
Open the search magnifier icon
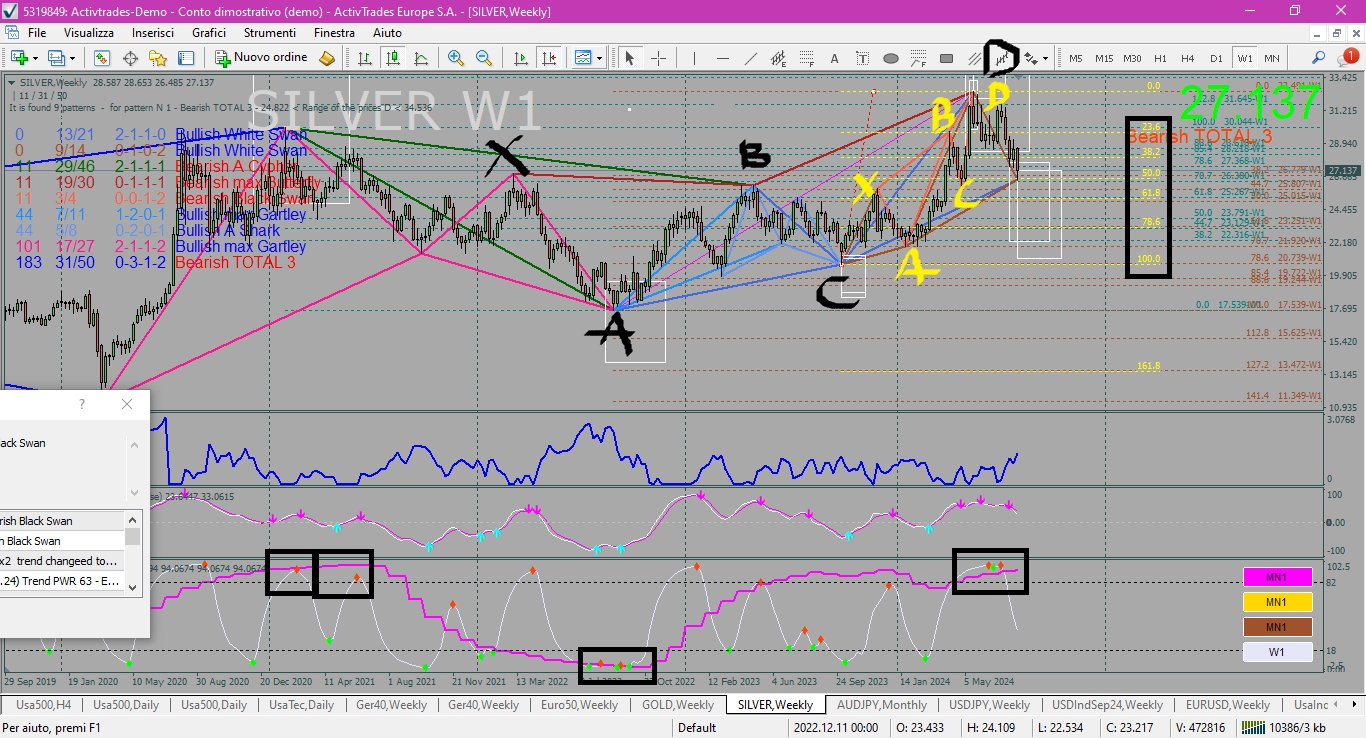point(1319,58)
